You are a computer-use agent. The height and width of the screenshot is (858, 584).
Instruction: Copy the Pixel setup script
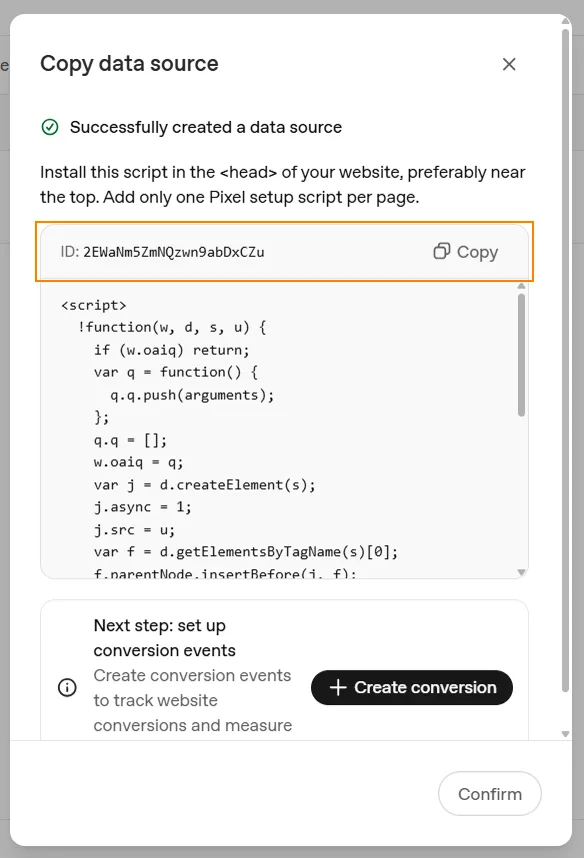click(466, 252)
